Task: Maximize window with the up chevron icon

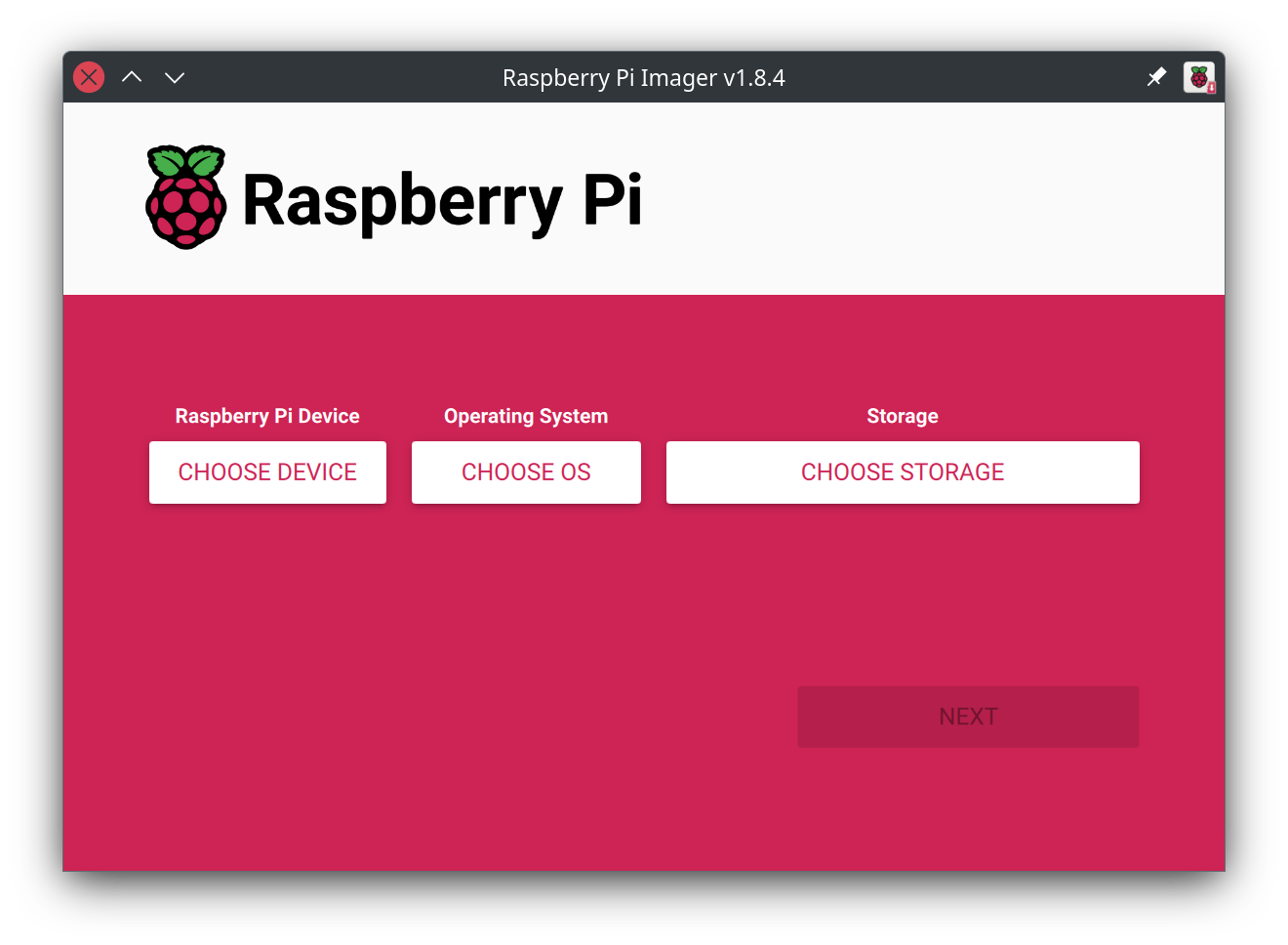Action: 132,77
